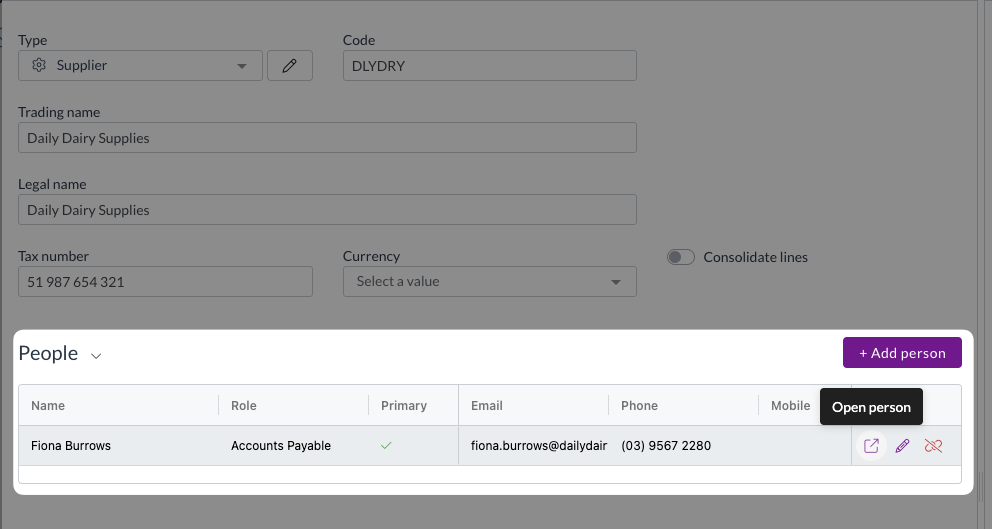
Task: Click the Consolidate lines label
Action: click(755, 257)
